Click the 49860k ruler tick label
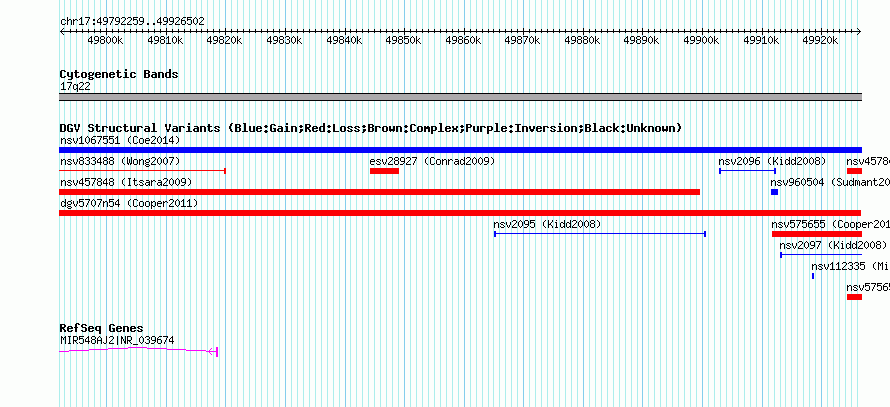Viewport: 890px width, 407px height. [463, 40]
